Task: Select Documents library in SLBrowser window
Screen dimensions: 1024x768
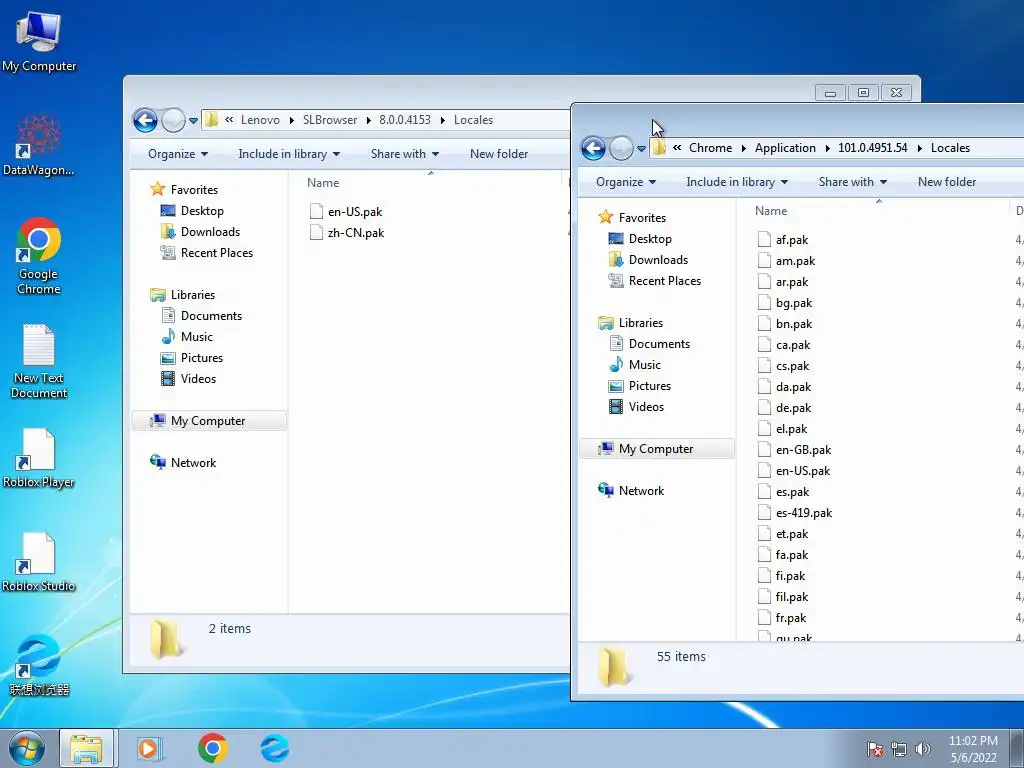Action: (x=211, y=316)
